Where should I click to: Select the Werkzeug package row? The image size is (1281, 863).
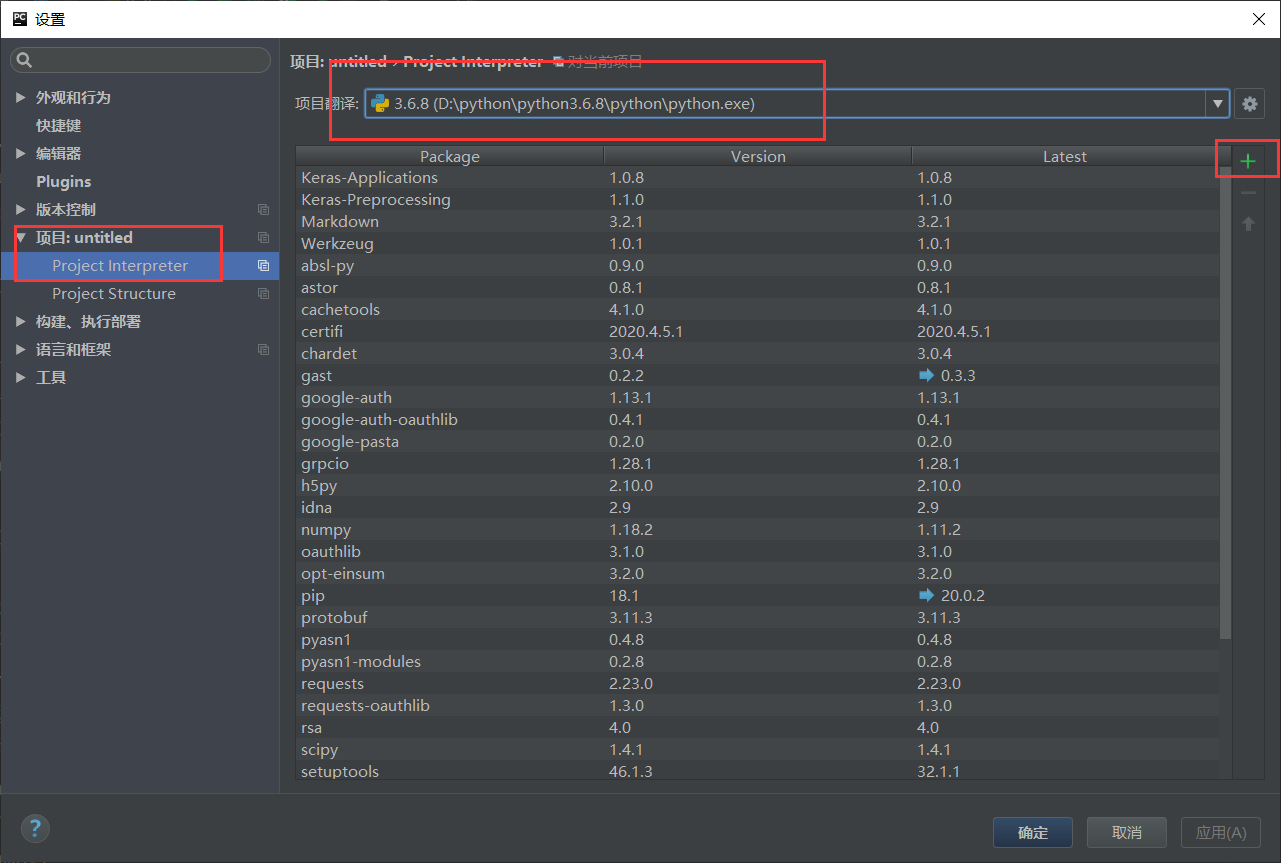[757, 244]
